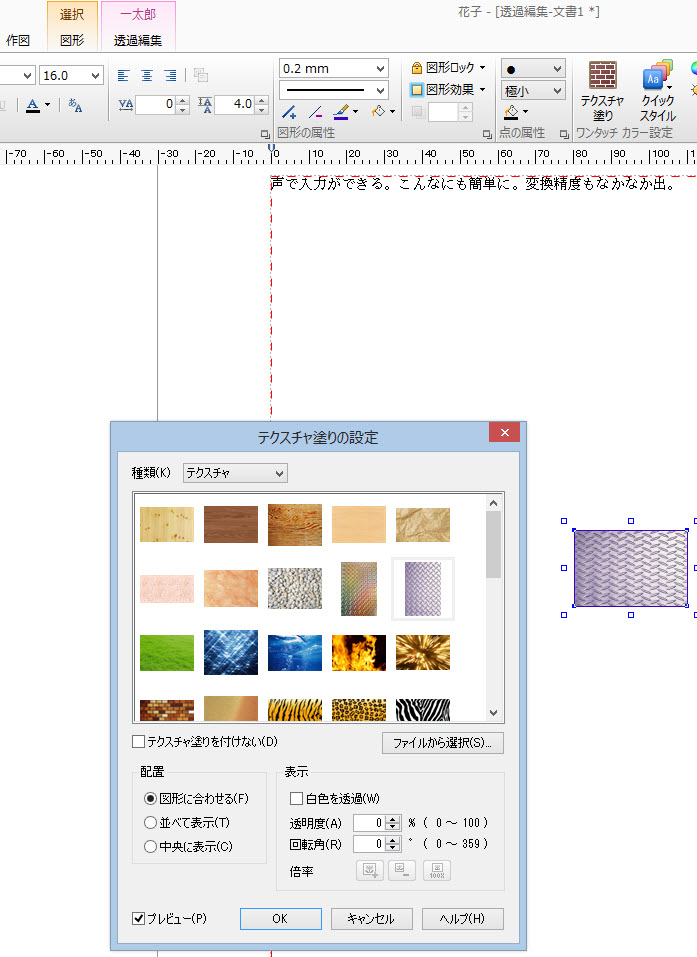
Task: Click the zoom-in 倍率 button
Action: pos(370,870)
